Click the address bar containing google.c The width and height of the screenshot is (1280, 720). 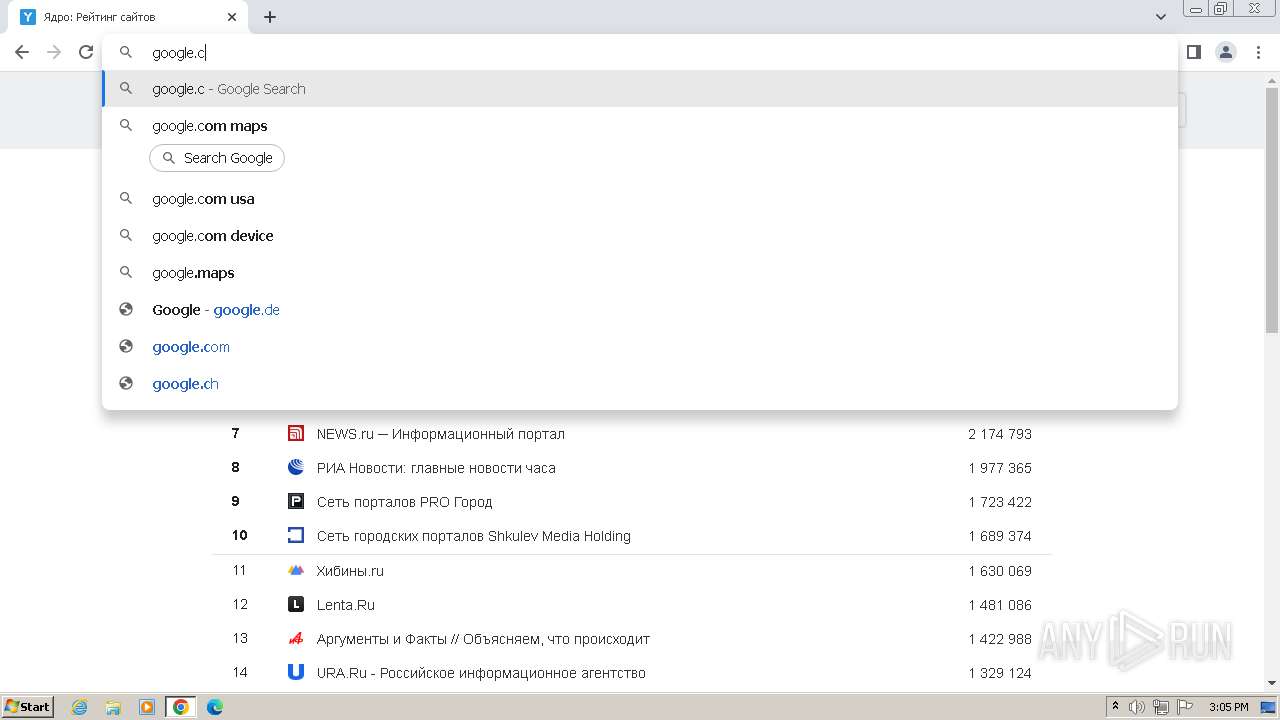(x=640, y=52)
